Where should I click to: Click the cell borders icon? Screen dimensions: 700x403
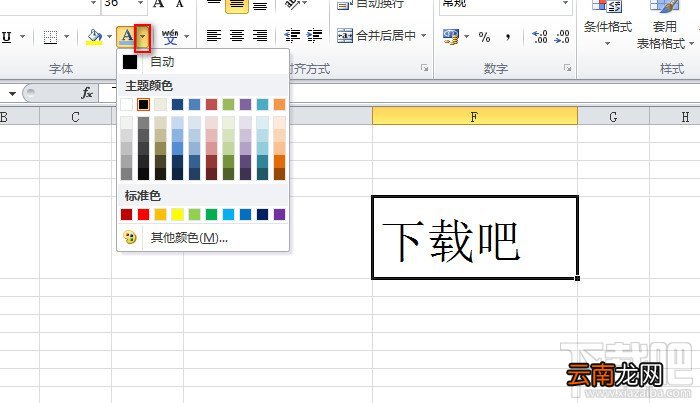click(x=50, y=37)
